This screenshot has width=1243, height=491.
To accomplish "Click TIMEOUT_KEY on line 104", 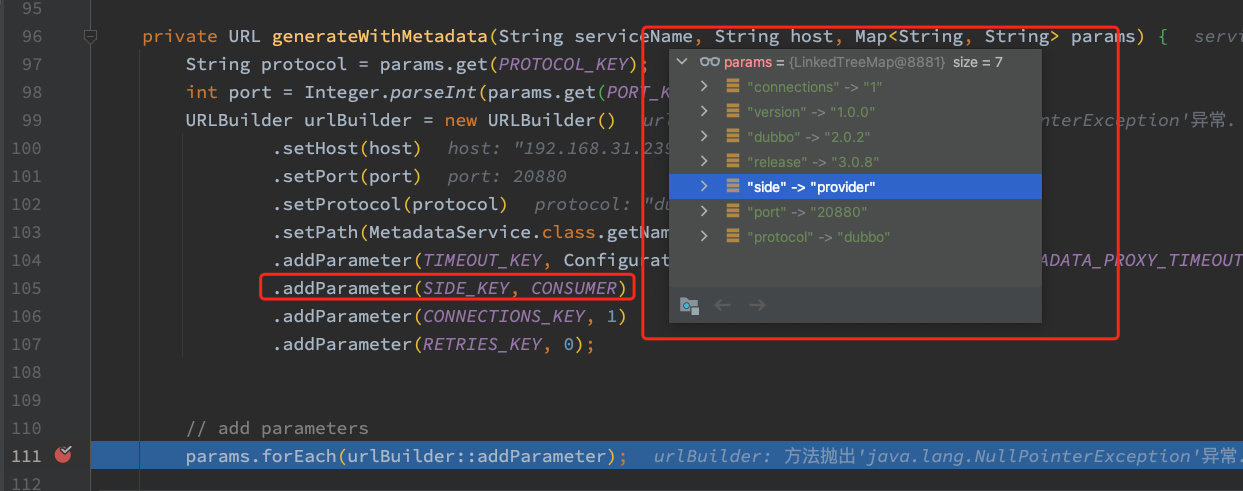I will 483,260.
